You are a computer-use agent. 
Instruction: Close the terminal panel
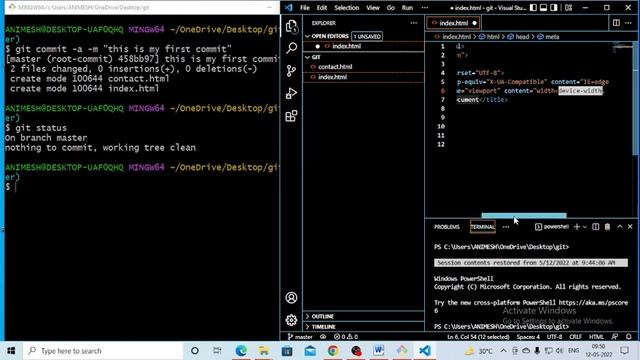630,227
